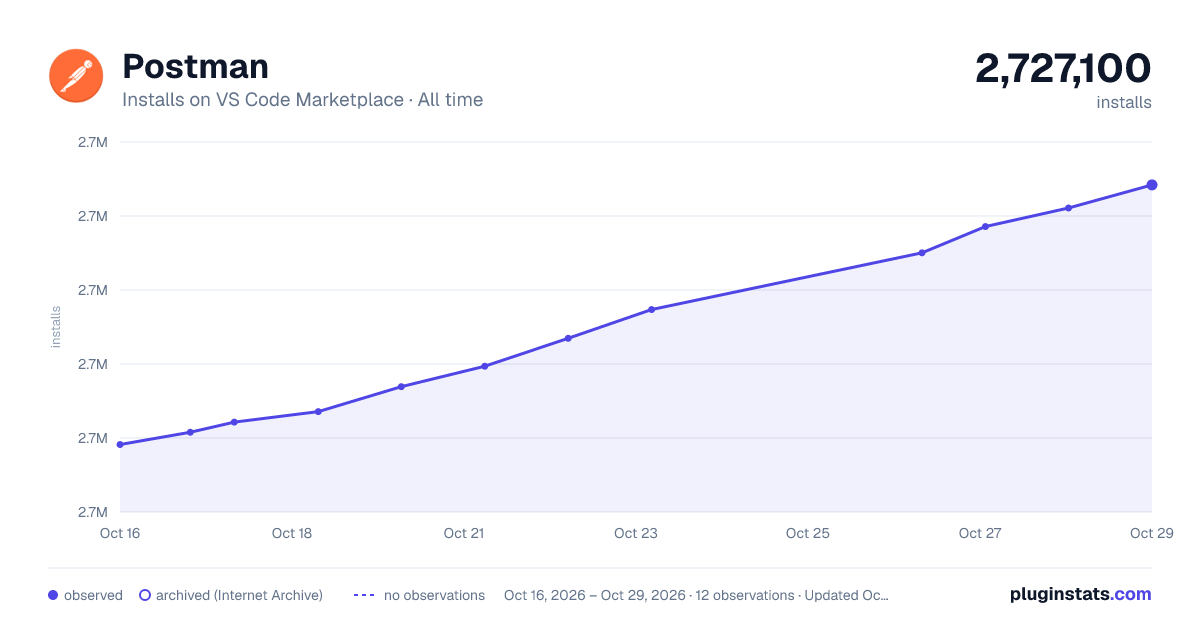Select the large final data point at Oct 29
Screen dimensions: 1200x630
pos(1152,185)
